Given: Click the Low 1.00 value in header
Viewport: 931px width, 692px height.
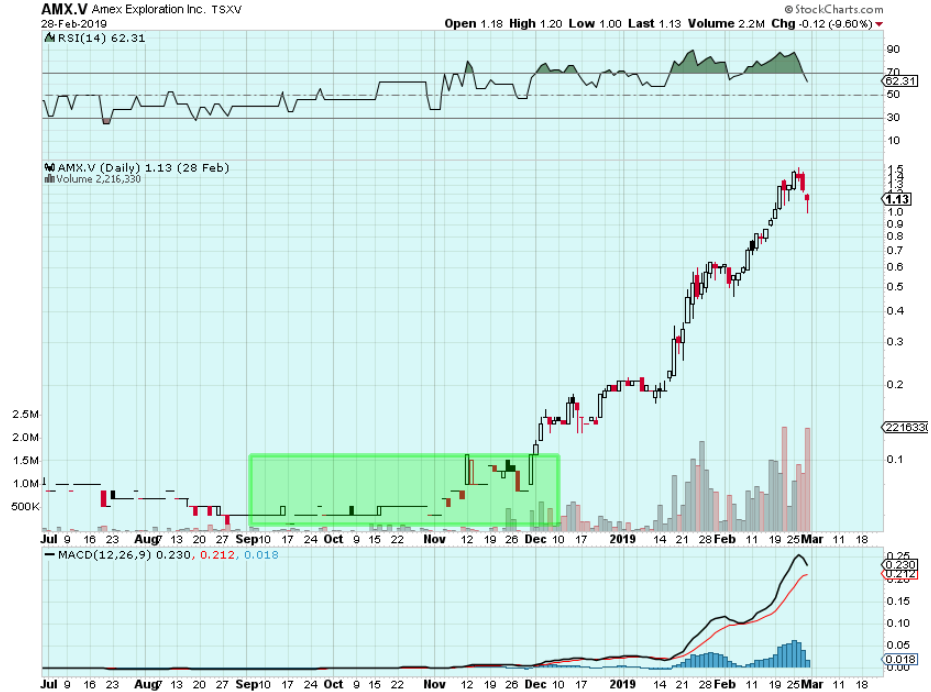Looking at the screenshot, I should pyautogui.click(x=595, y=24).
